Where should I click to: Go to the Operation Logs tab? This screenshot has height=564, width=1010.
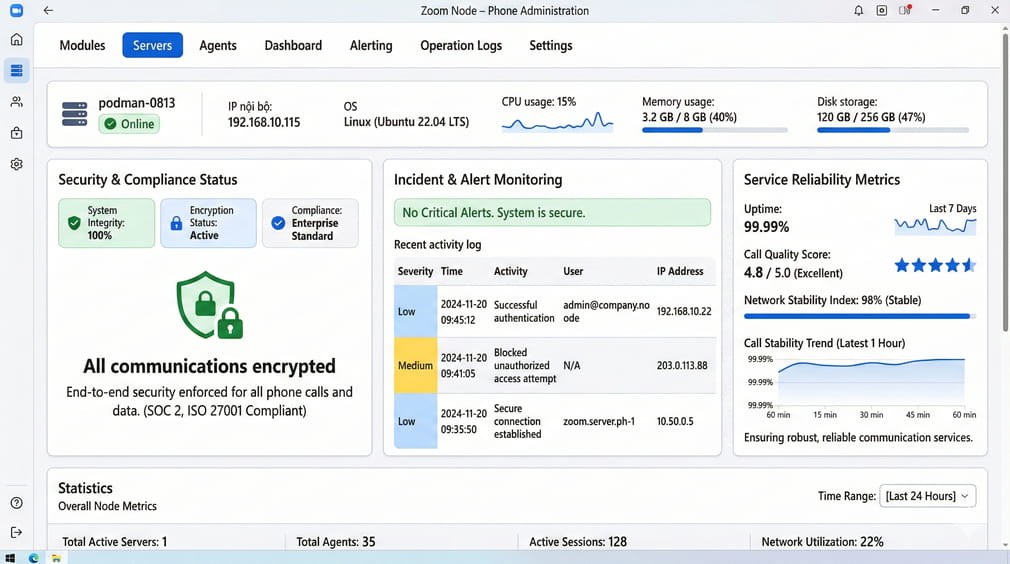461,45
